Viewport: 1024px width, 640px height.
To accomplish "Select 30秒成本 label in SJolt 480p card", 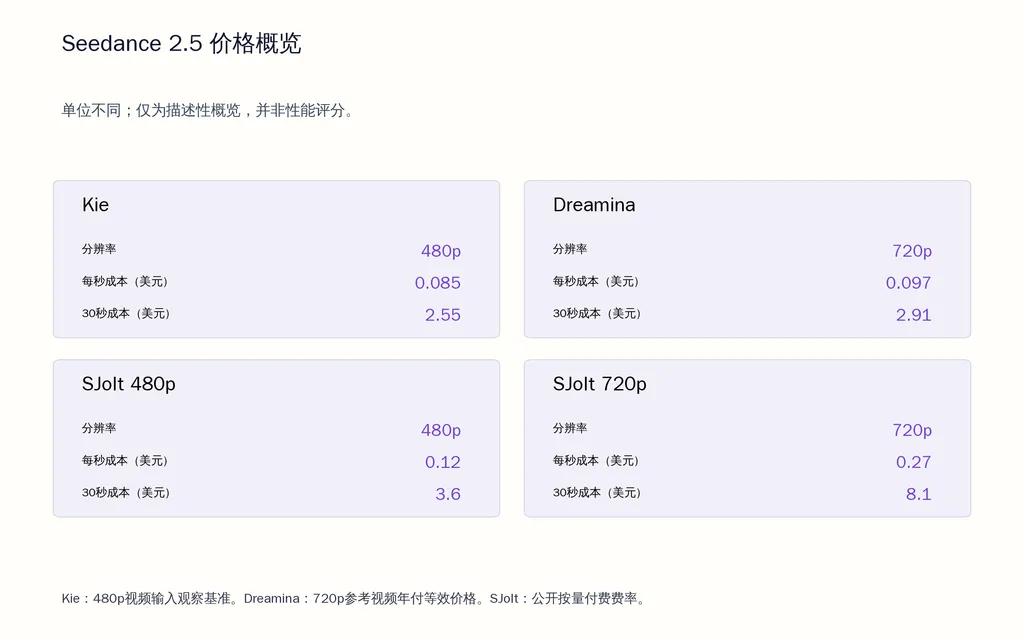I will point(126,492).
